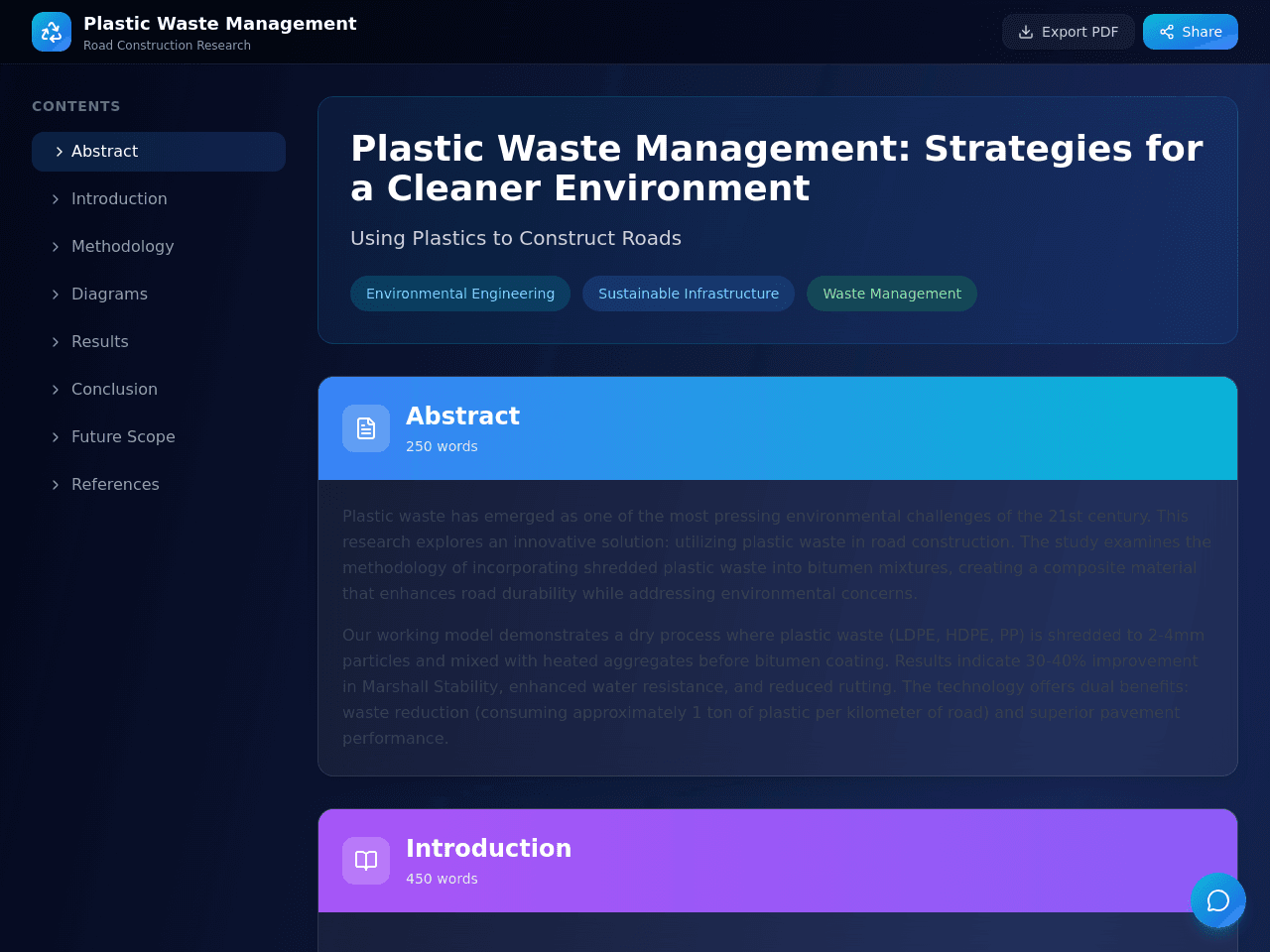Image resolution: width=1270 pixels, height=952 pixels.
Task: Select Diagrams in the contents sidebar
Action: [159, 295]
